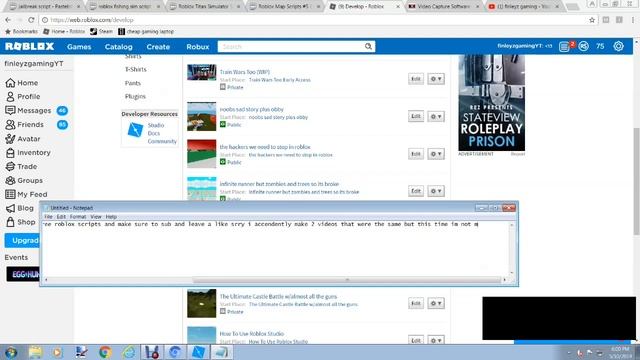
Task: Open Notepad View menu
Action: click(x=96, y=217)
